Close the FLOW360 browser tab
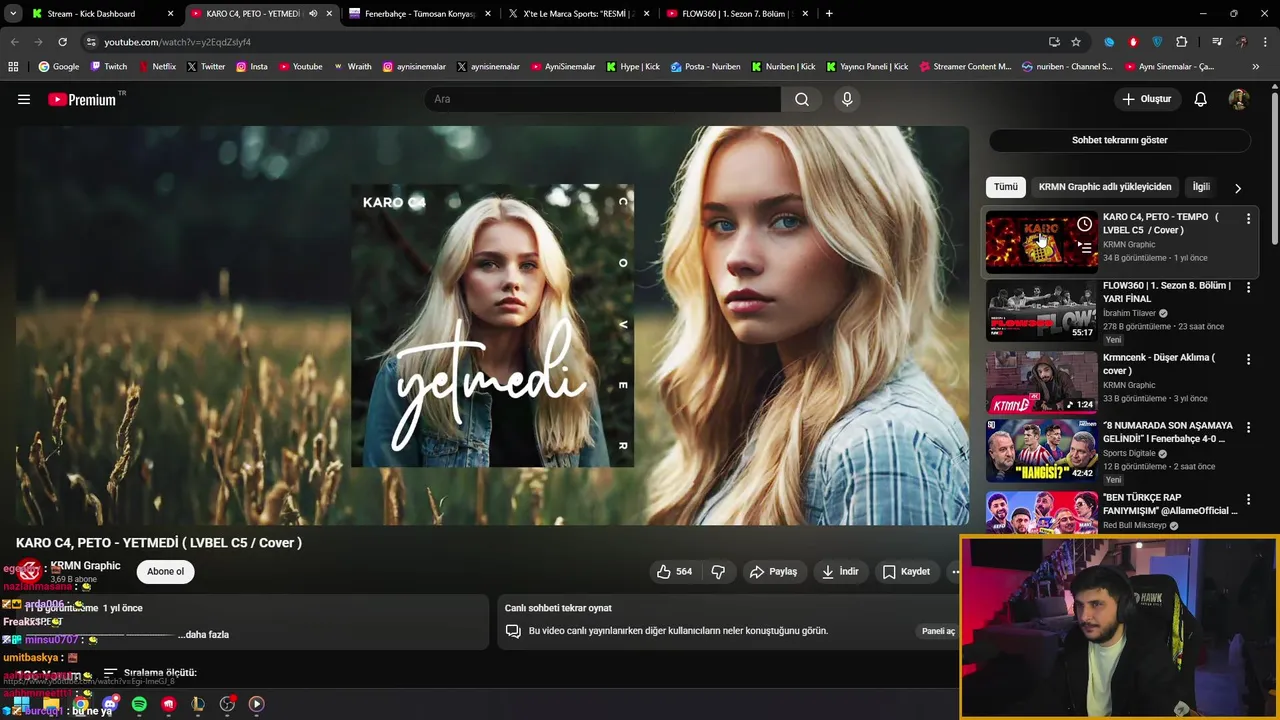The image size is (1280, 720). pyautogui.click(x=805, y=14)
